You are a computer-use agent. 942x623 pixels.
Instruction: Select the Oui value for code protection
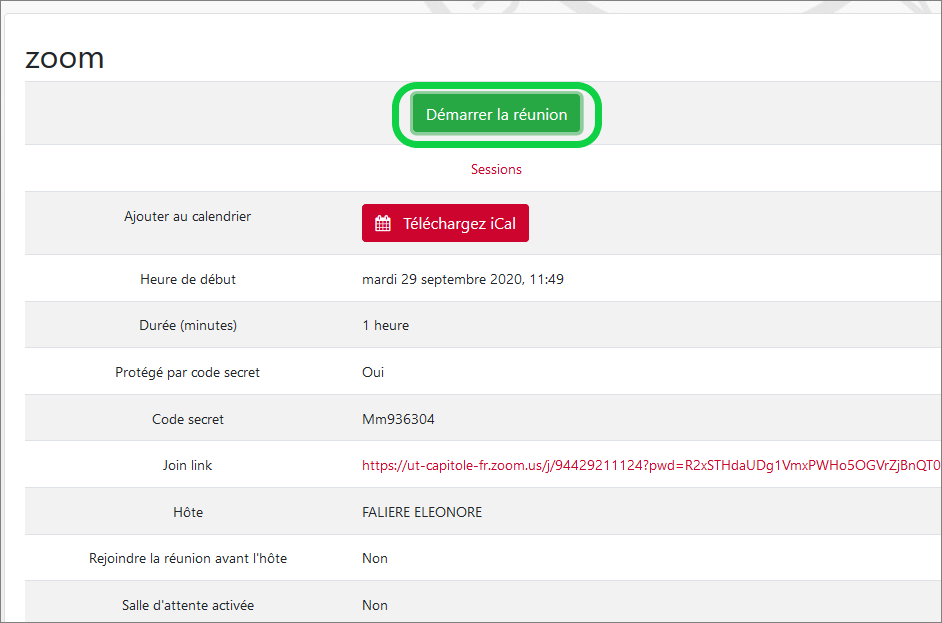372,372
